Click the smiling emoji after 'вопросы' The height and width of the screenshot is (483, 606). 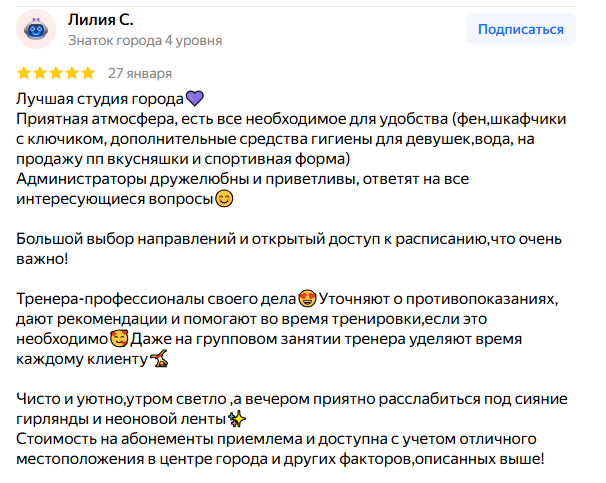click(224, 199)
